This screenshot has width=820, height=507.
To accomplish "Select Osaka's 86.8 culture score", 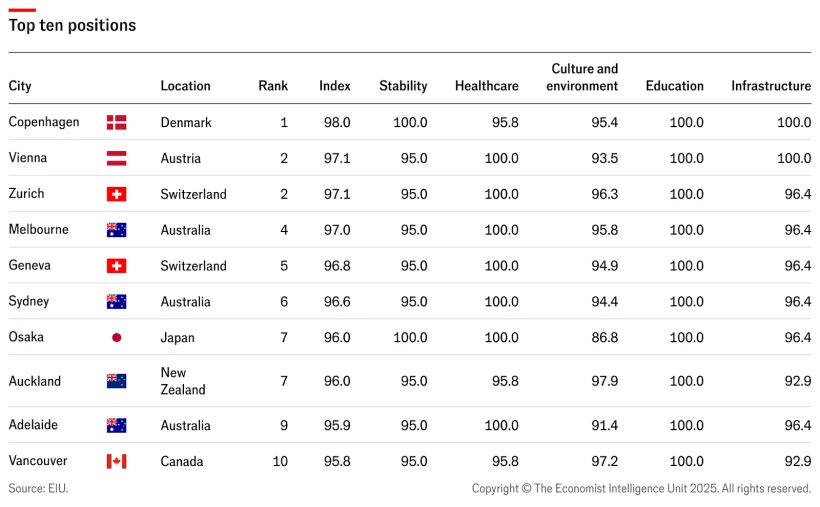I will click(x=604, y=338).
